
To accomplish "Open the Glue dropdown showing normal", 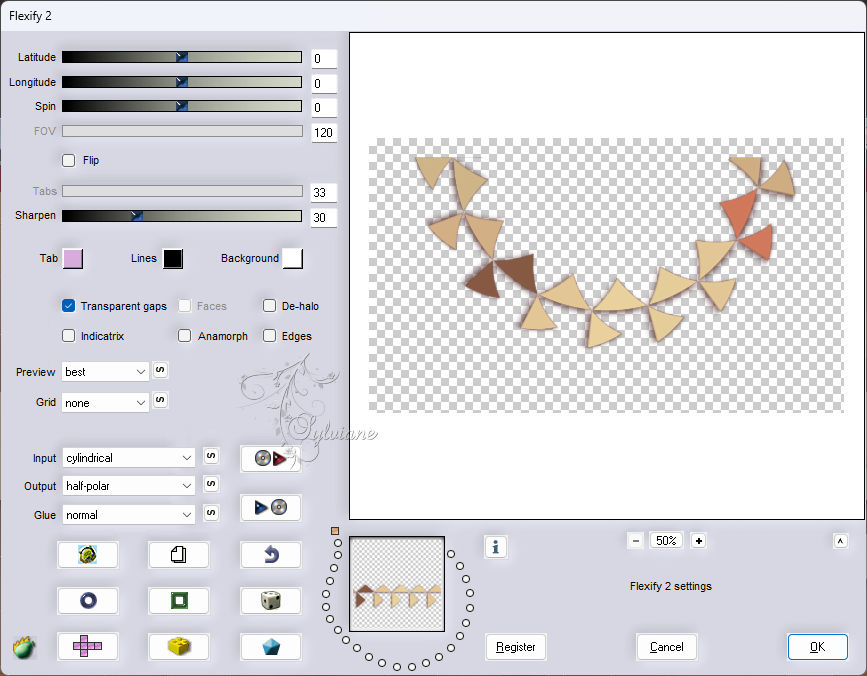I will (129, 515).
